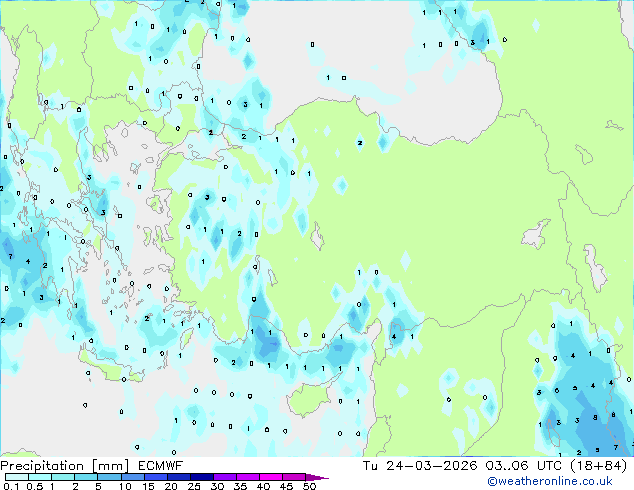
Task: Select the 2–5 mm legend color swatch
Action: [x=86, y=477]
